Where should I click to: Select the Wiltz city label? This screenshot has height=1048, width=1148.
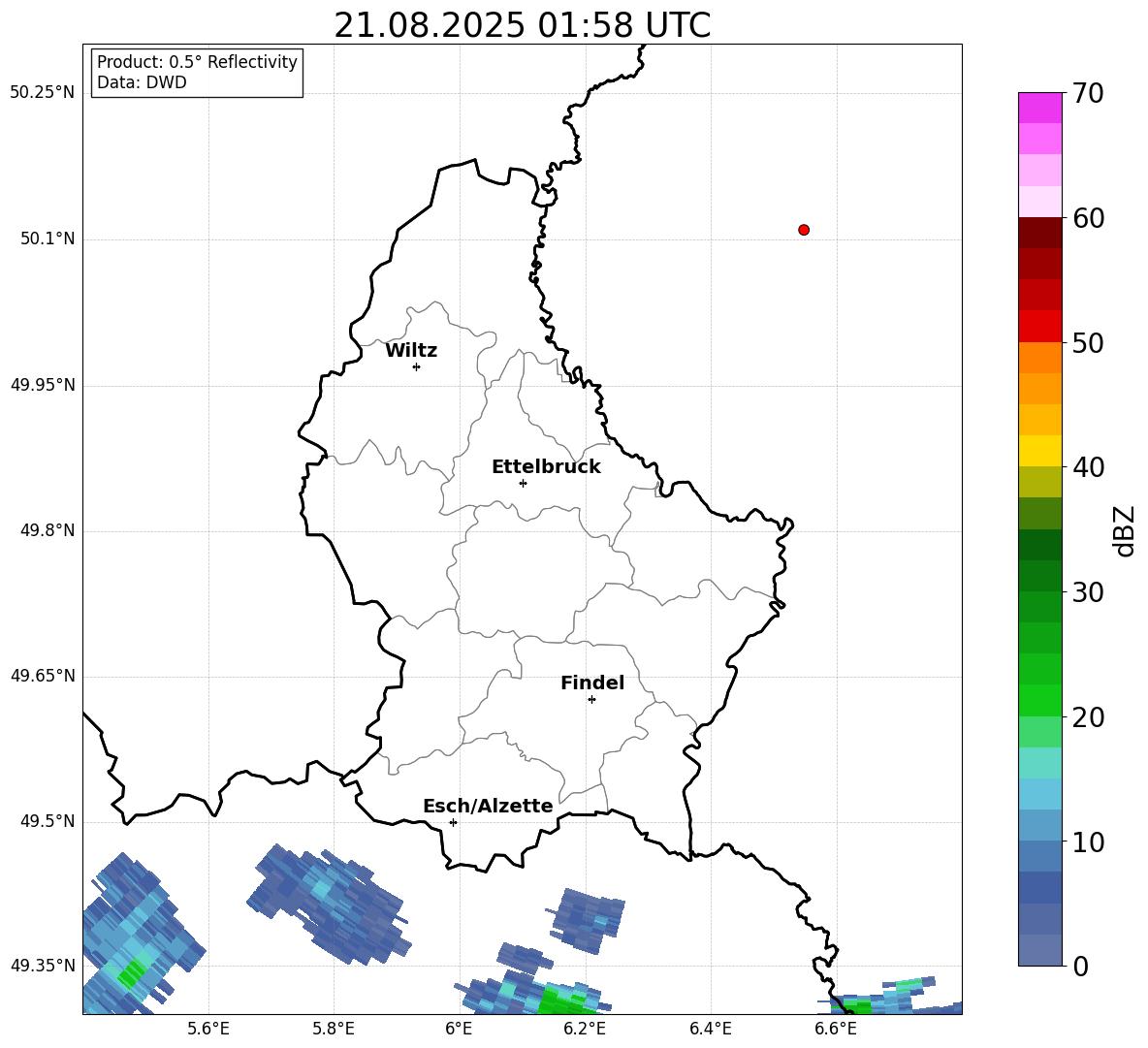[x=411, y=351]
